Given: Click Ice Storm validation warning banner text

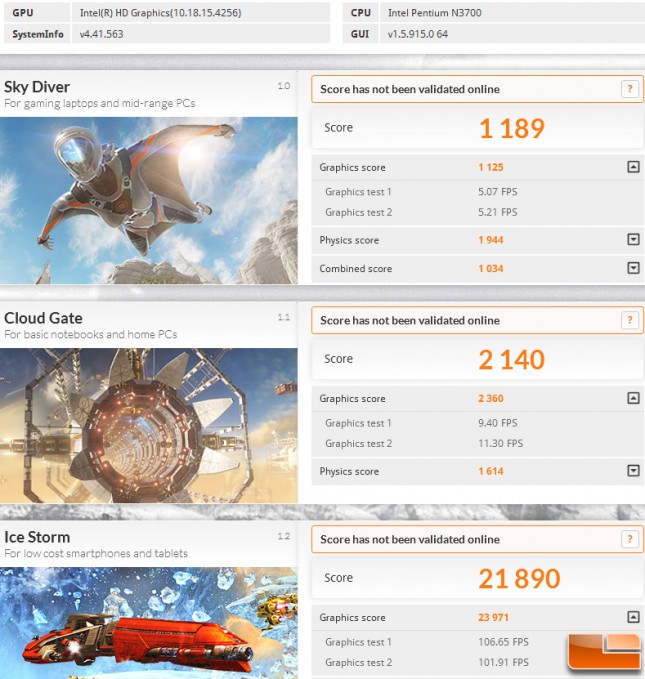Looking at the screenshot, I should (410, 540).
